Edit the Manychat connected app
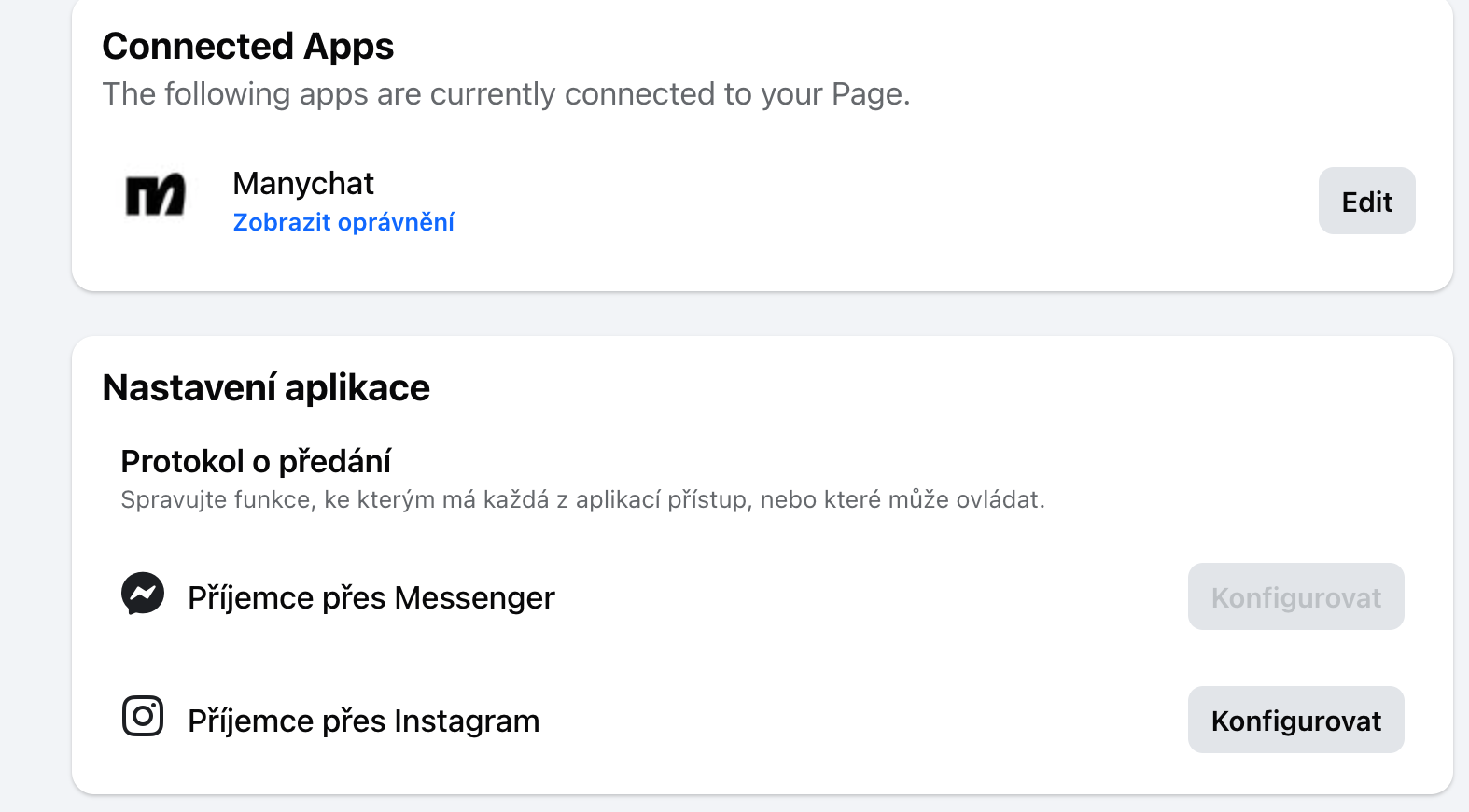Image resolution: width=1469 pixels, height=812 pixels. (1366, 201)
